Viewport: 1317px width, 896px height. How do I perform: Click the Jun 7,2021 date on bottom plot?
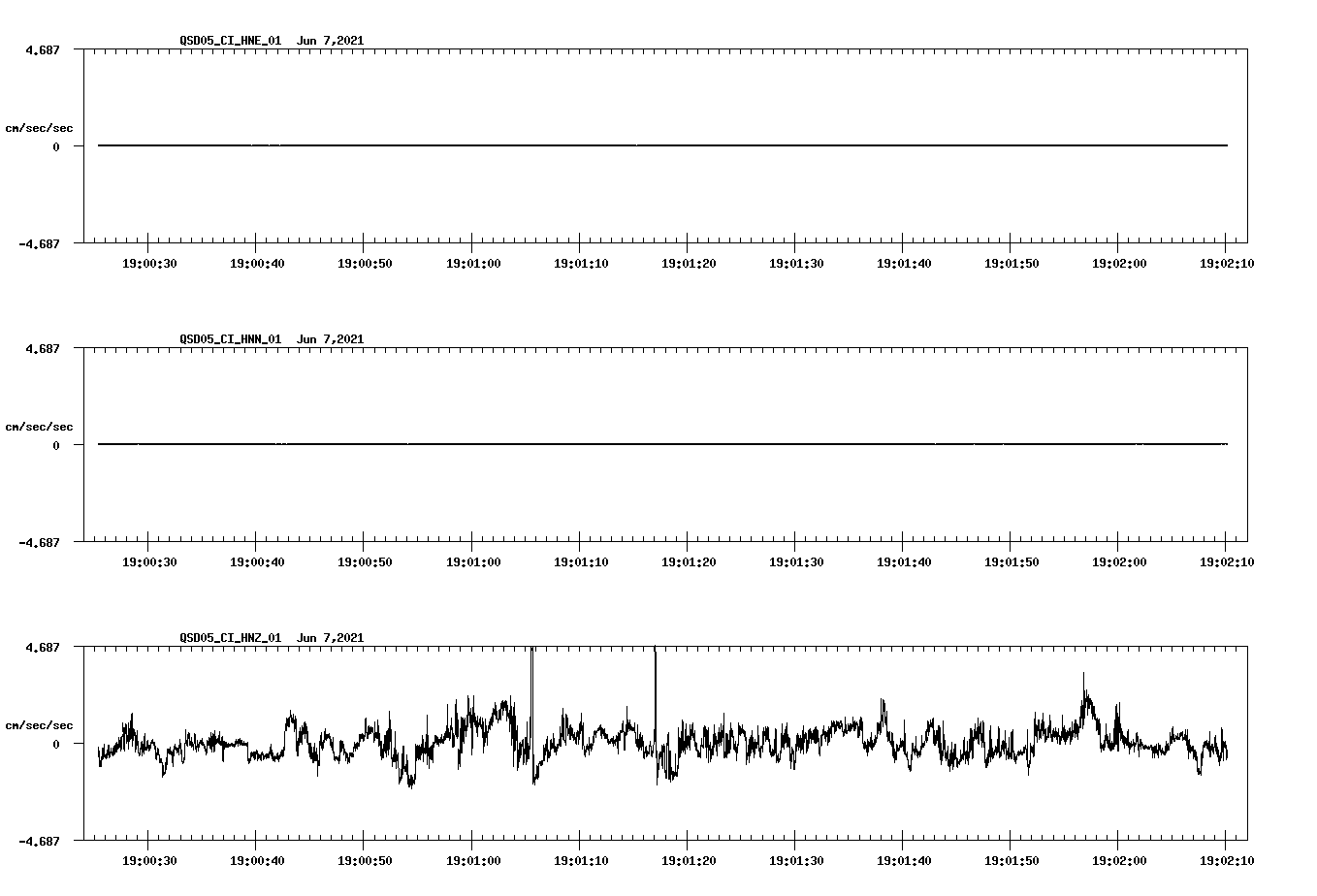tap(331, 638)
